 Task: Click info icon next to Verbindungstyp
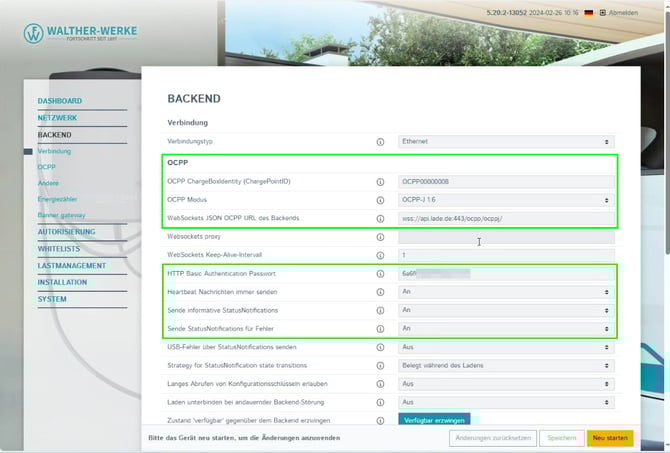click(380, 142)
